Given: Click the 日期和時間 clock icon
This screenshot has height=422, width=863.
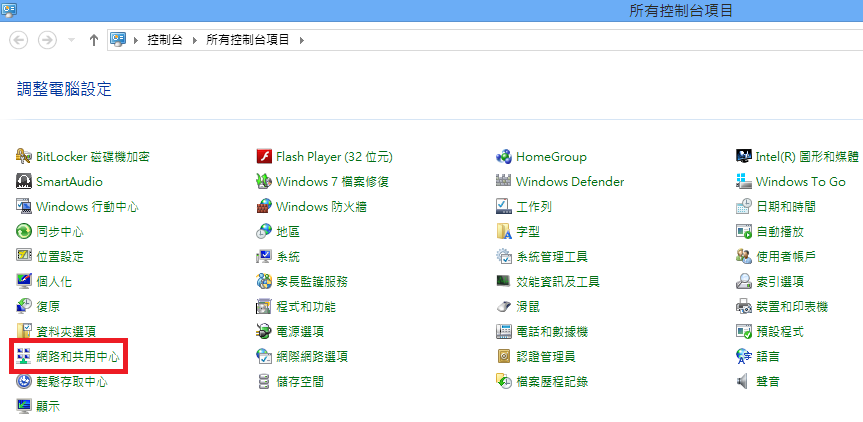Looking at the screenshot, I should tap(744, 207).
